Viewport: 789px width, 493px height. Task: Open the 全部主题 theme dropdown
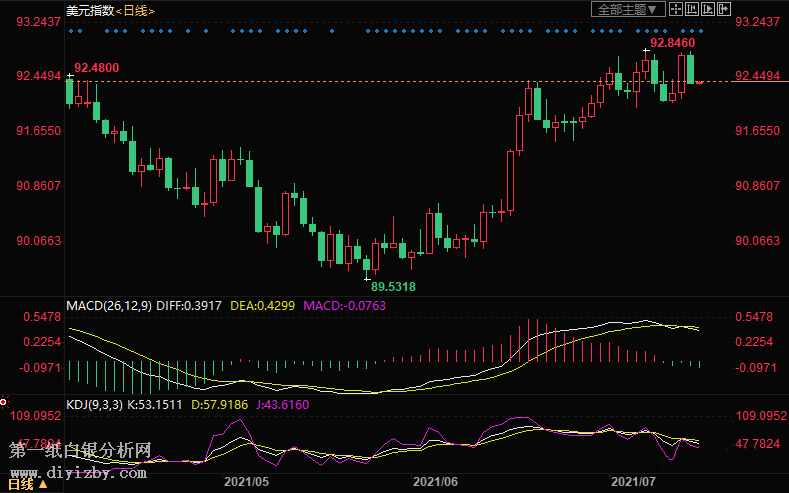[x=629, y=9]
